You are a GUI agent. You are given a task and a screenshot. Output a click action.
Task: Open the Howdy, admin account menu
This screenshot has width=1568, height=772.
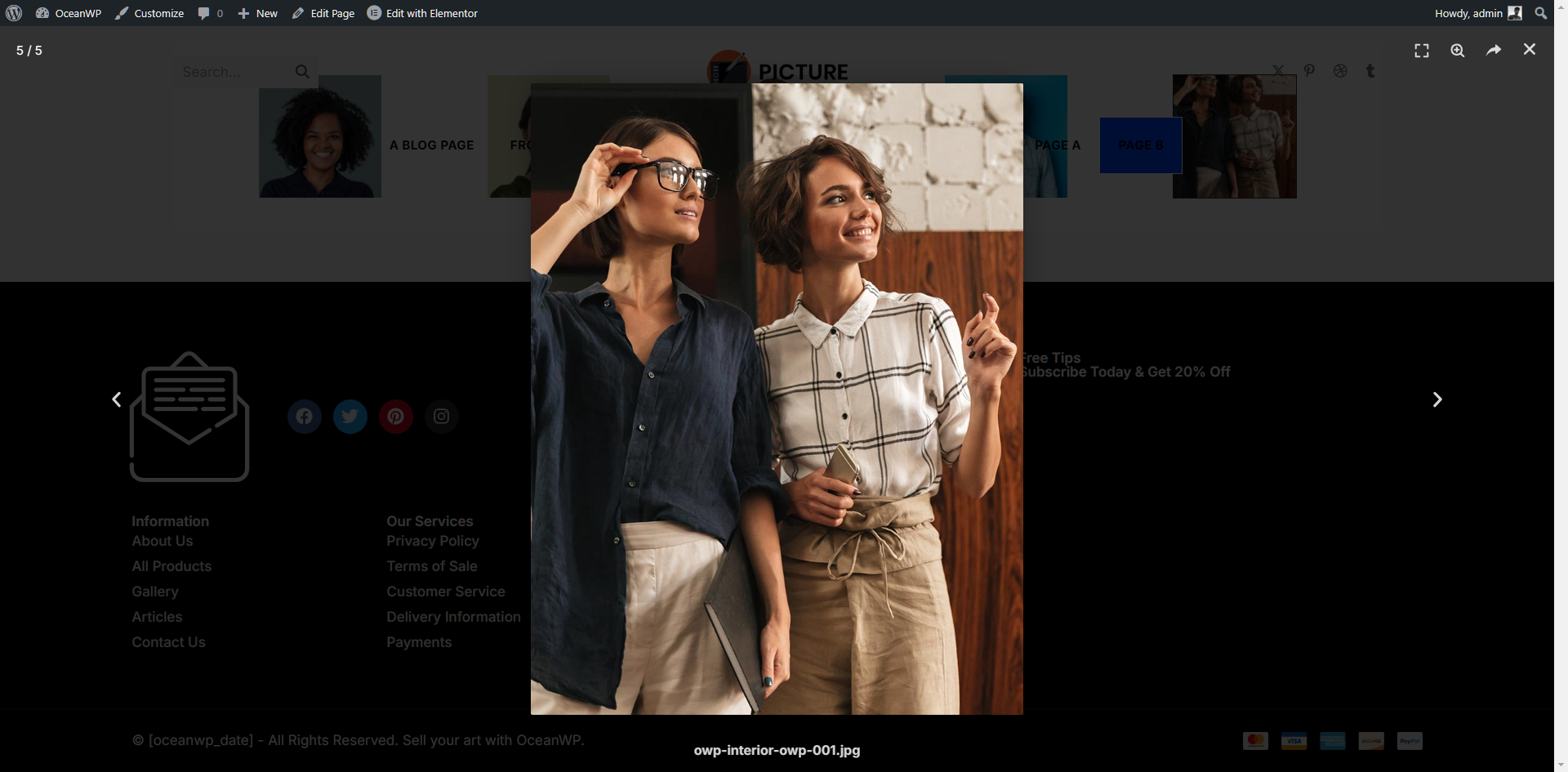pos(1478,13)
